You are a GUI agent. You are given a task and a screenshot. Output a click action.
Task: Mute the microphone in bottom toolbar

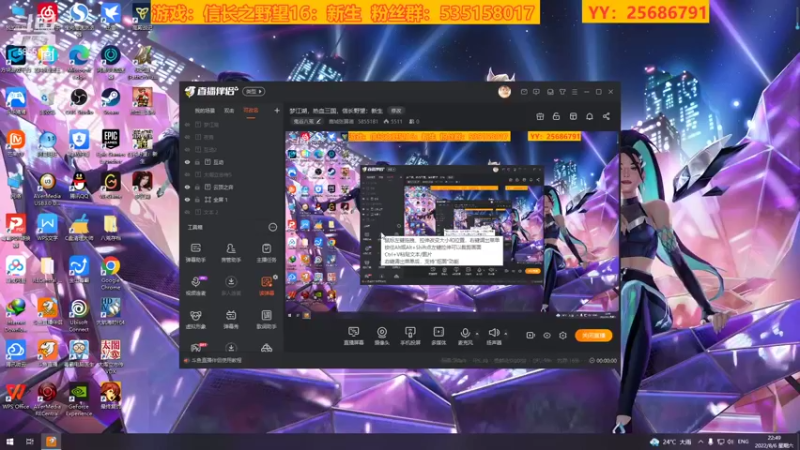click(465, 336)
